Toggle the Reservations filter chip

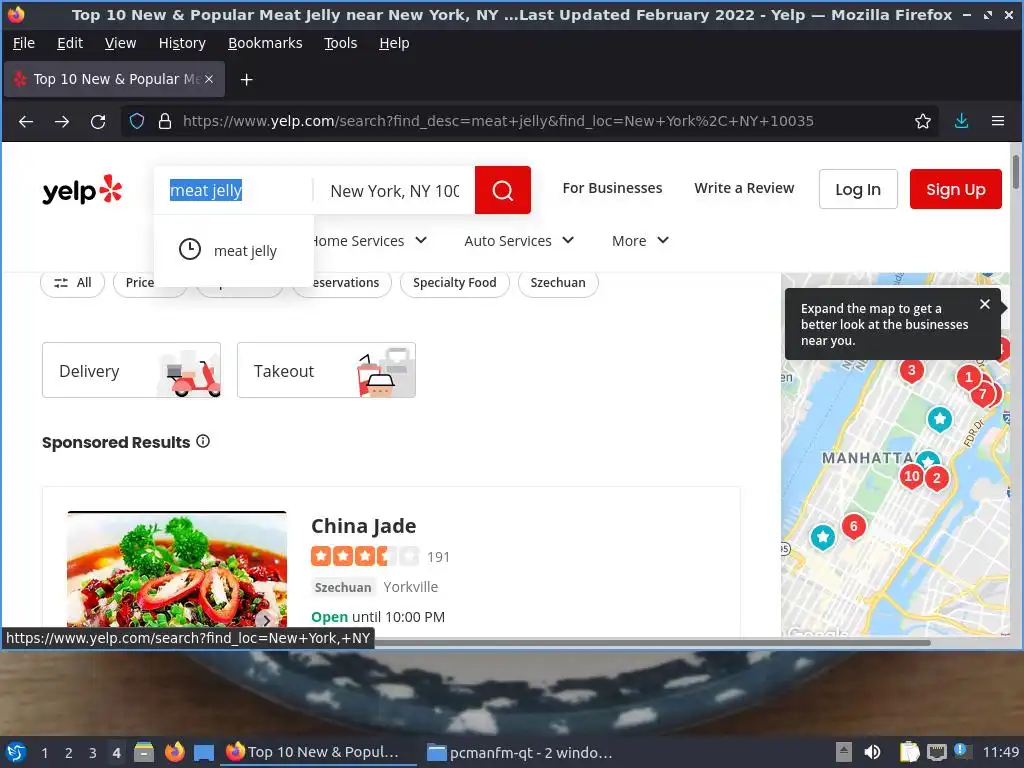pyautogui.click(x=353, y=283)
